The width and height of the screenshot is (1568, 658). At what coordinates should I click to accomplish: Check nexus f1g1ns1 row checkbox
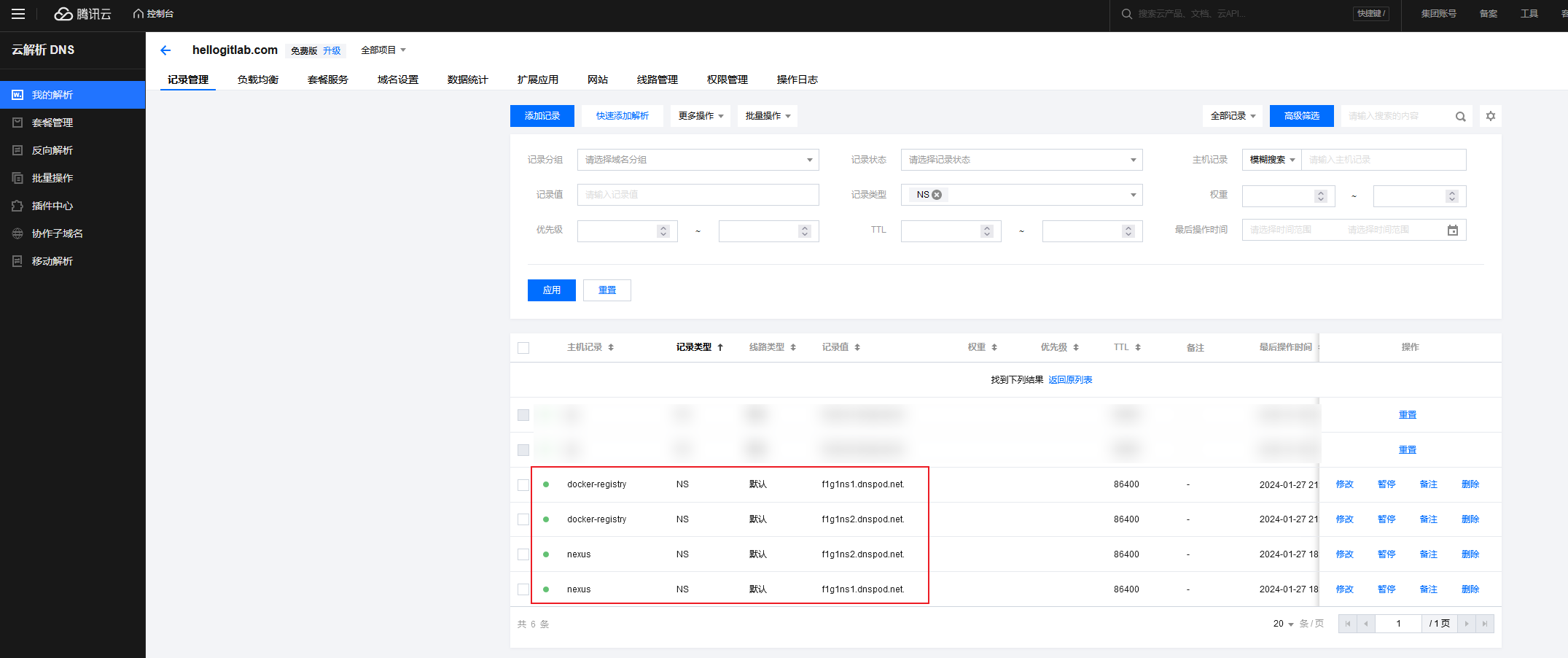523,589
